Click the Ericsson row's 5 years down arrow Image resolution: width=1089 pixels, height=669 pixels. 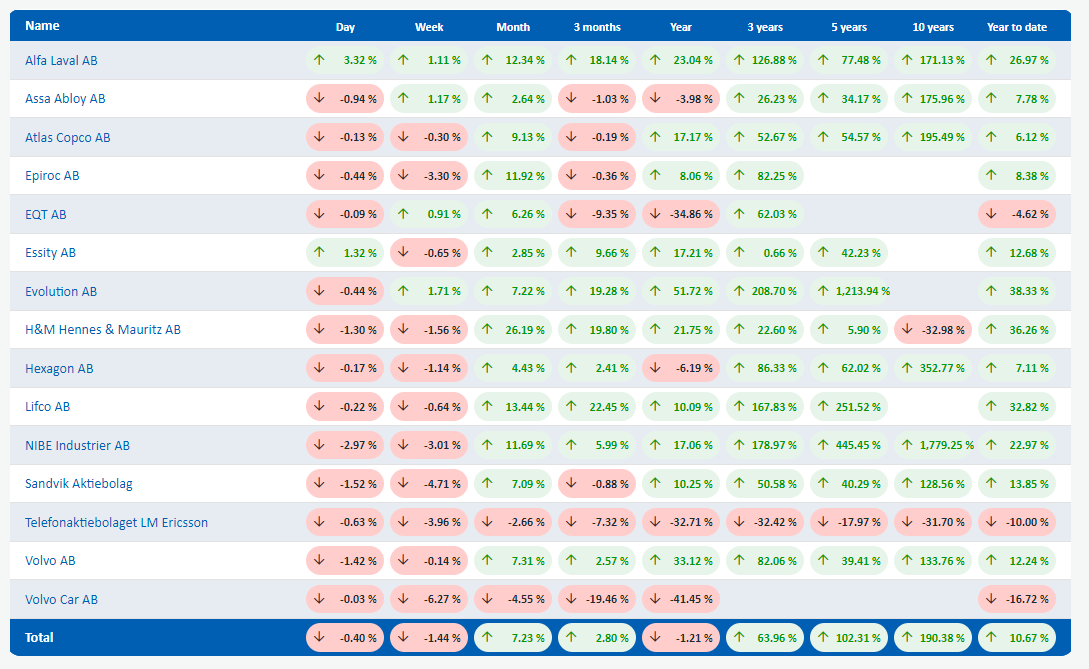tap(823, 522)
